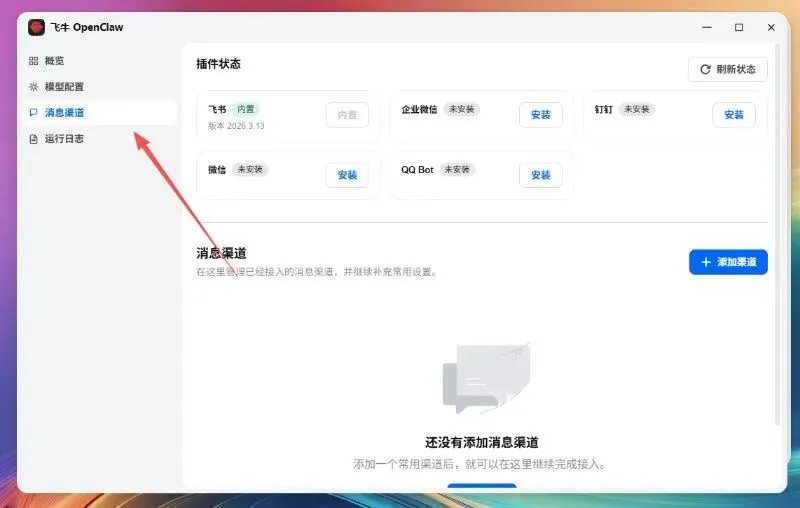Viewport: 800px width, 508px height.
Task: Click the 插件状态 section heading
Action: tap(218, 64)
